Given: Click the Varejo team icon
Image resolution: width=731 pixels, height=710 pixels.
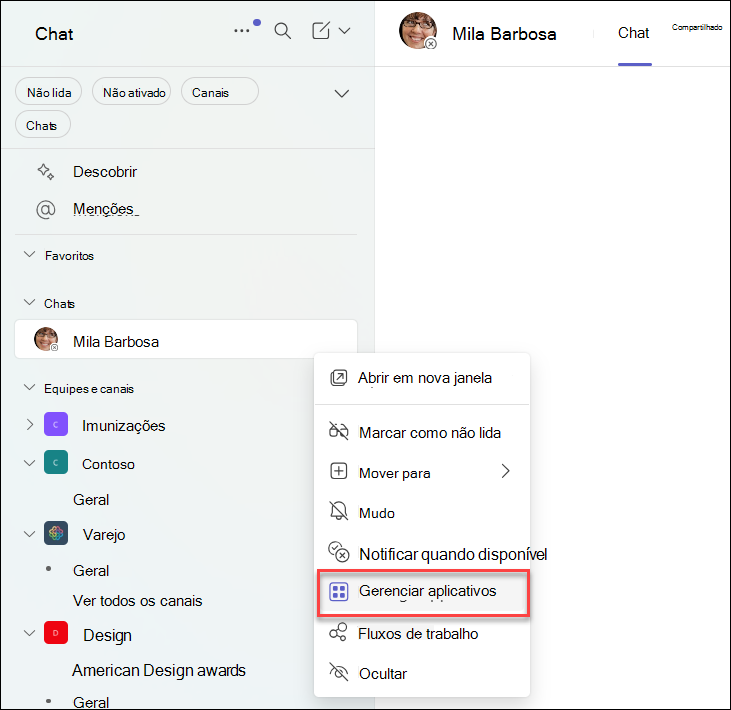Looking at the screenshot, I should (x=56, y=533).
